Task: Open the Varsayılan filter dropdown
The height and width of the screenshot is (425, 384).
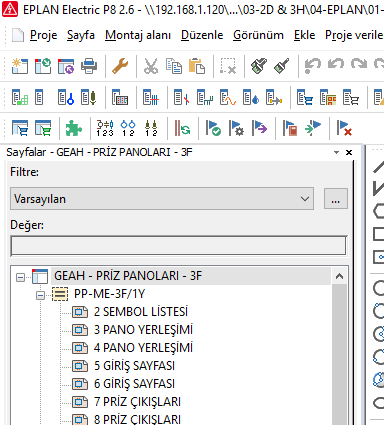Action: (162, 199)
